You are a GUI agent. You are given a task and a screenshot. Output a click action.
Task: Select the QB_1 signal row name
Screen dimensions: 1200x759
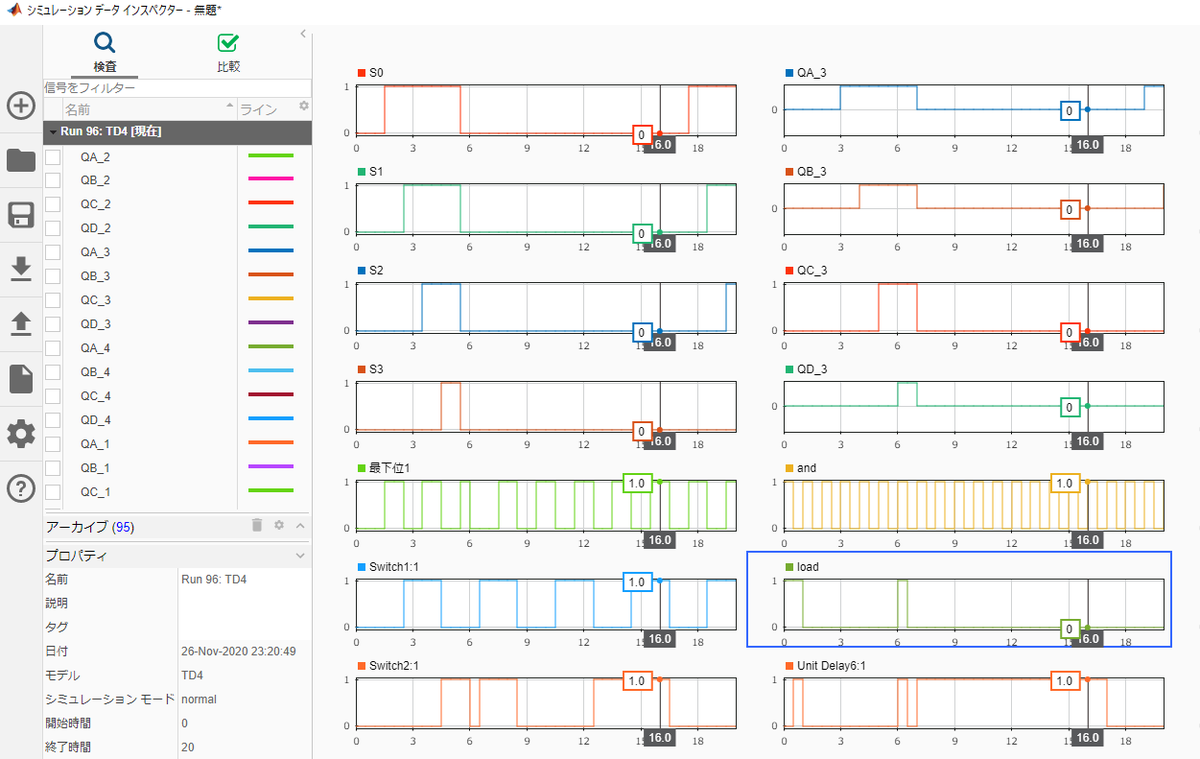click(95, 468)
